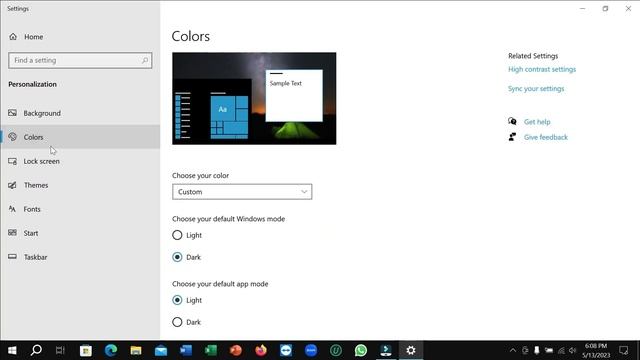The height and width of the screenshot is (360, 640).
Task: Open taskbar Search
Action: 36,350
